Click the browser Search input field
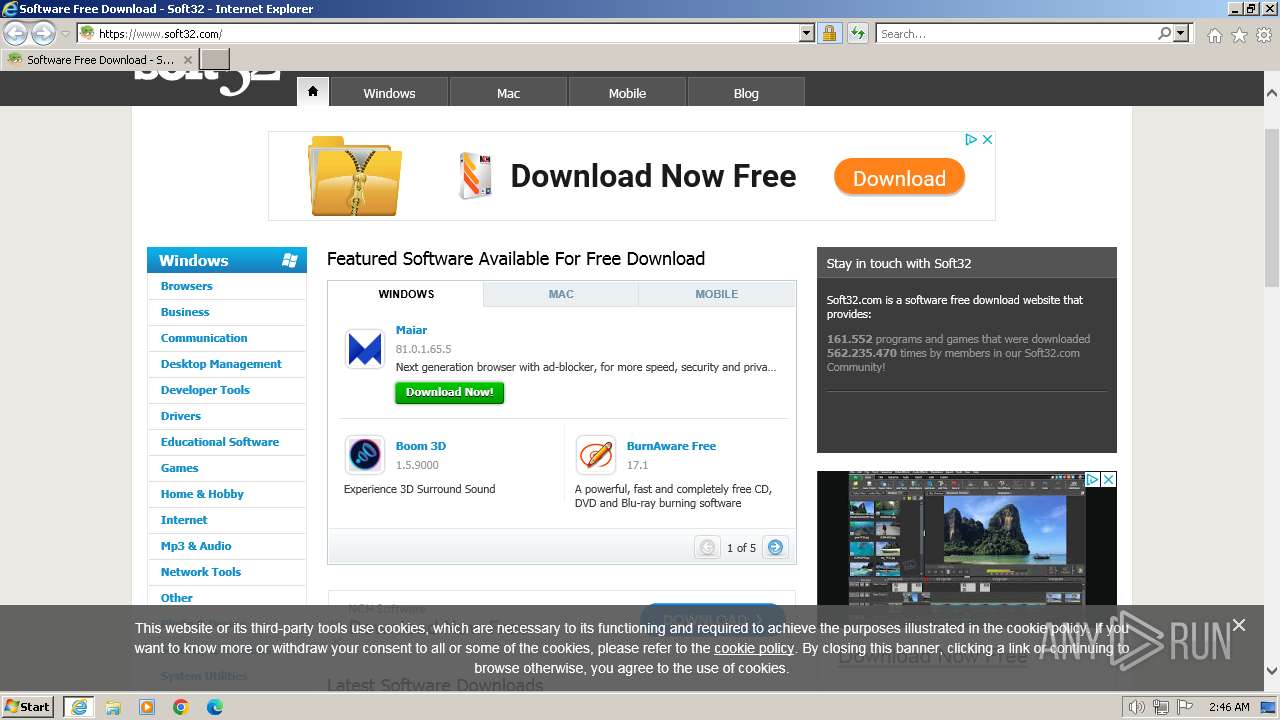1280x720 pixels. (1015, 33)
